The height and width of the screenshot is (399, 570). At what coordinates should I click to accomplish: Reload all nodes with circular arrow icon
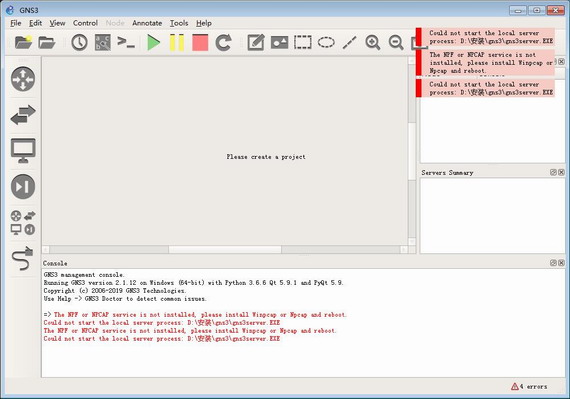(223, 43)
